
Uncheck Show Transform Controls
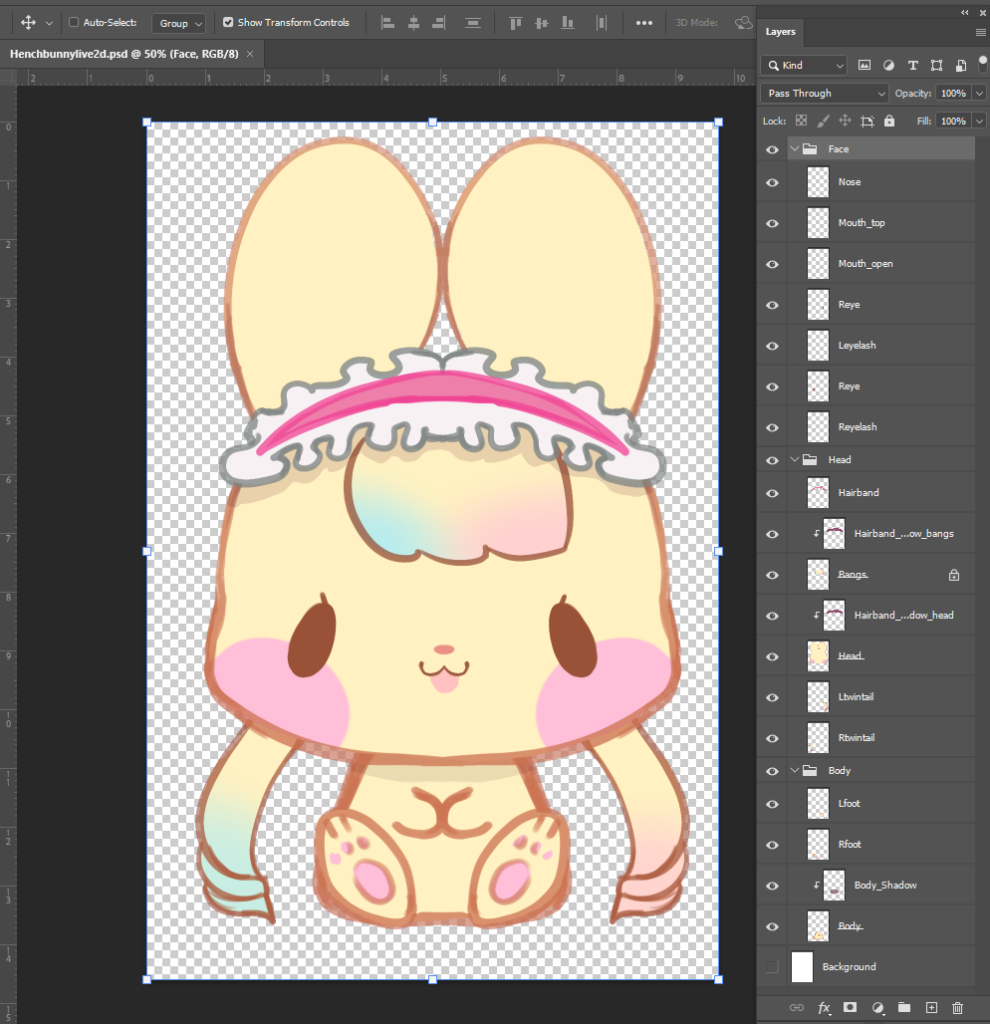click(228, 22)
